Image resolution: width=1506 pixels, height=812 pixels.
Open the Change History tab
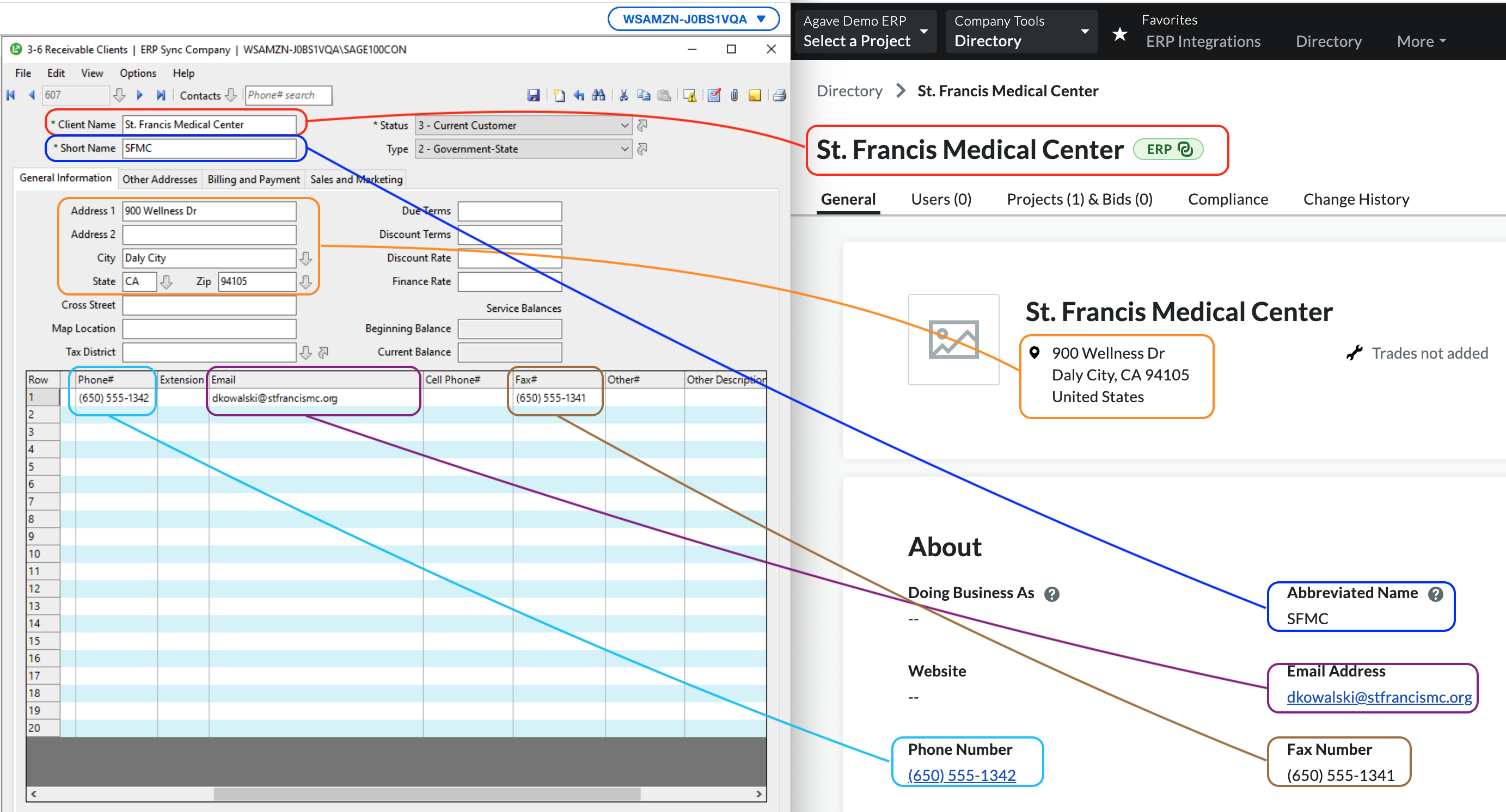click(x=1356, y=199)
